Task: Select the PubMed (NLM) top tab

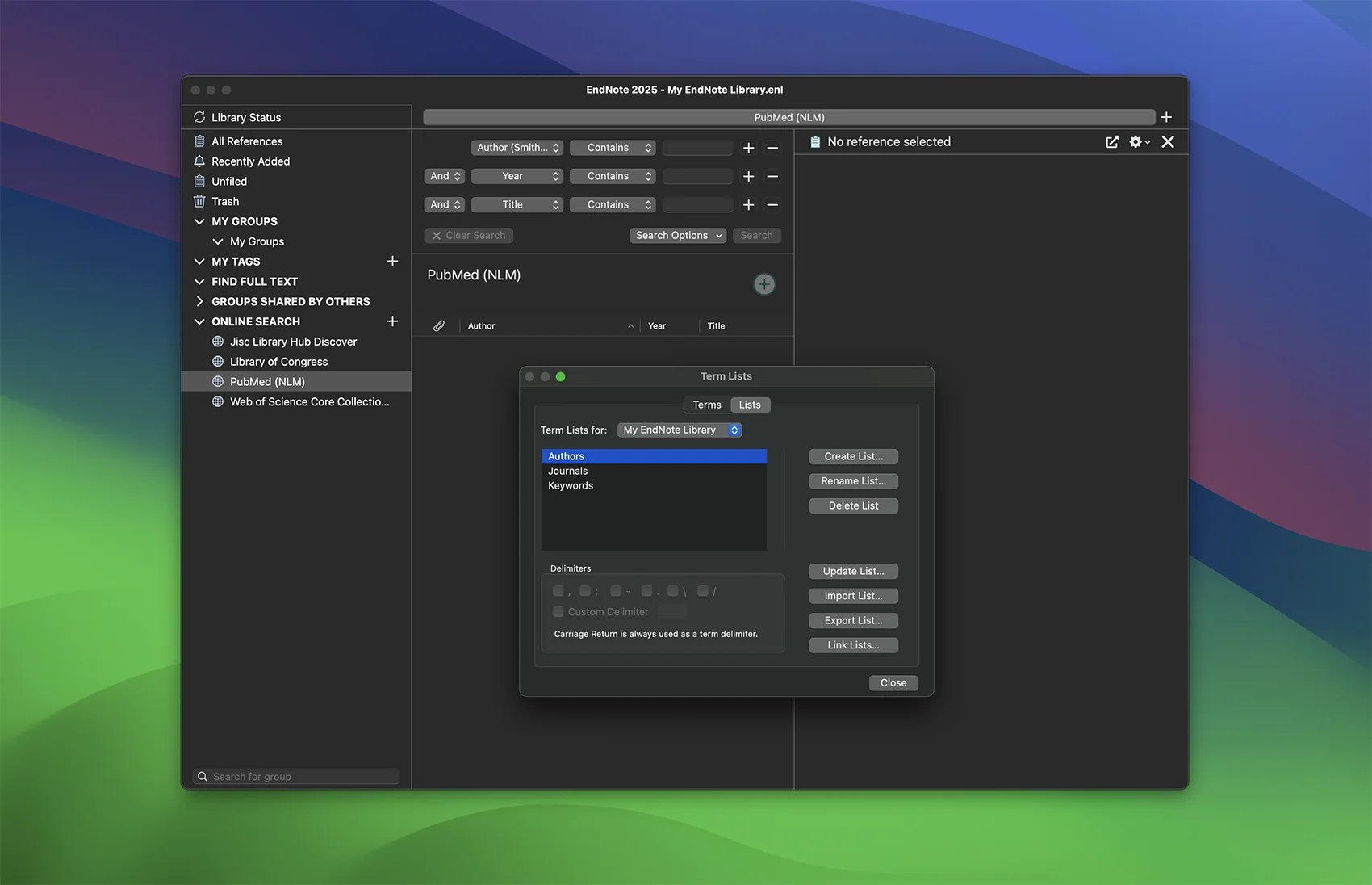Action: coord(789,117)
